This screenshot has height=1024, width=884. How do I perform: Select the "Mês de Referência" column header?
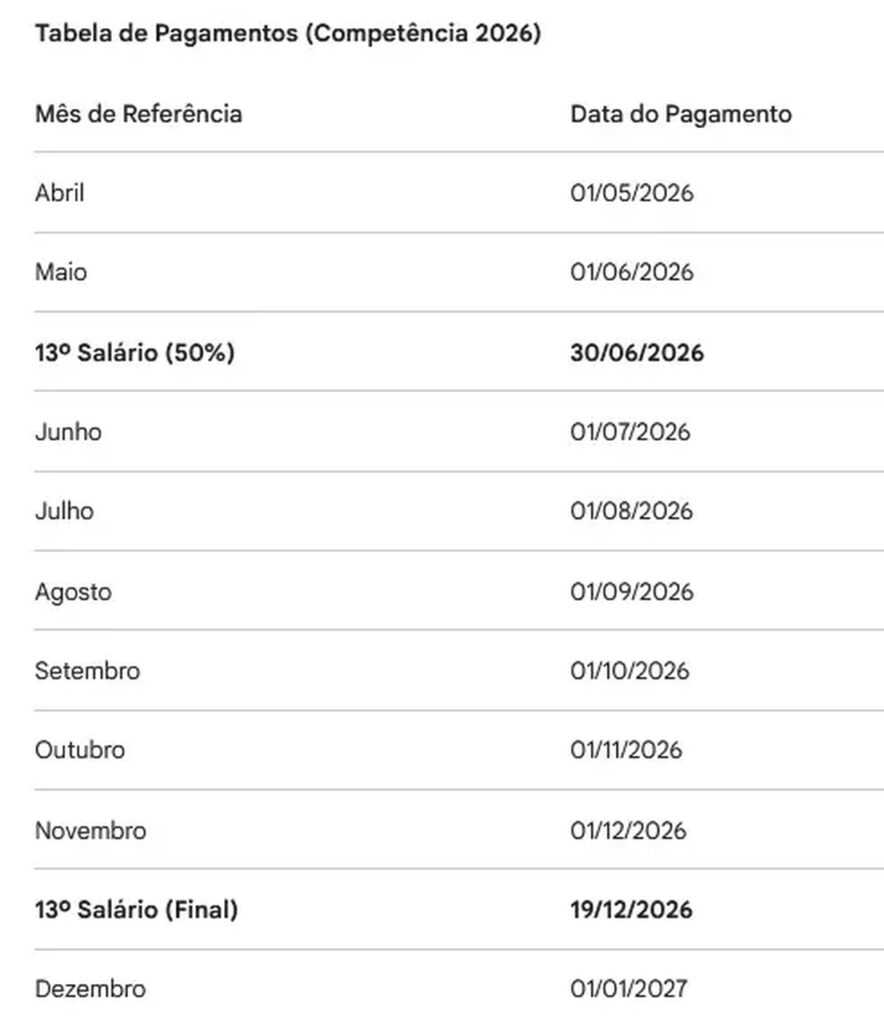coord(138,113)
